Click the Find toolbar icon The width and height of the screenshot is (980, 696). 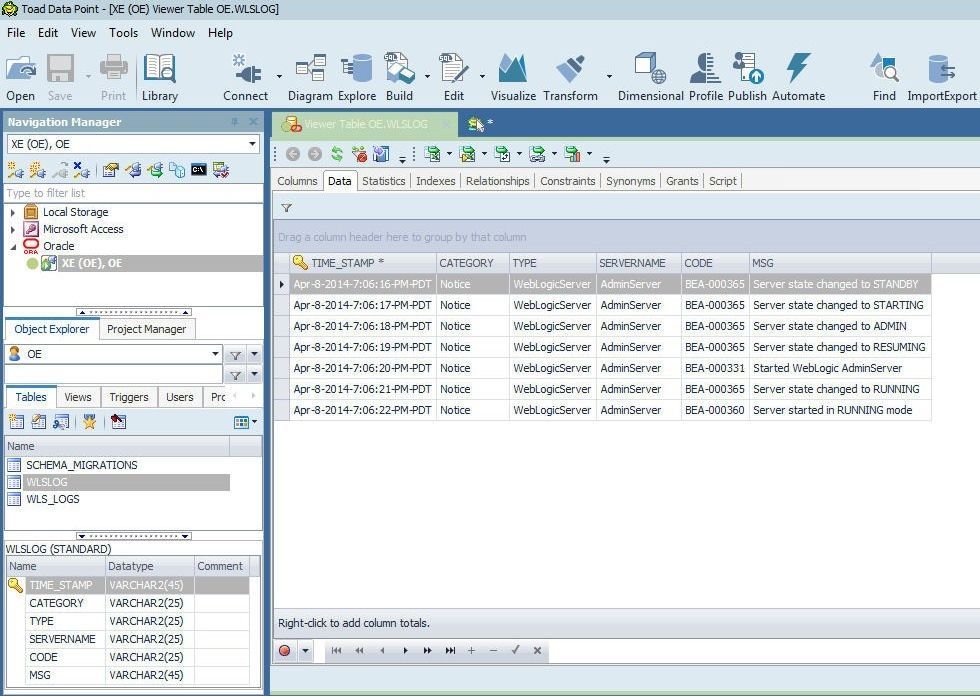click(x=884, y=77)
